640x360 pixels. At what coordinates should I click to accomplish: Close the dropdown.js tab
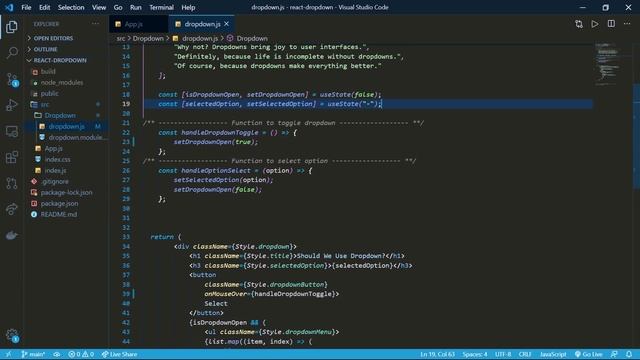click(227, 24)
